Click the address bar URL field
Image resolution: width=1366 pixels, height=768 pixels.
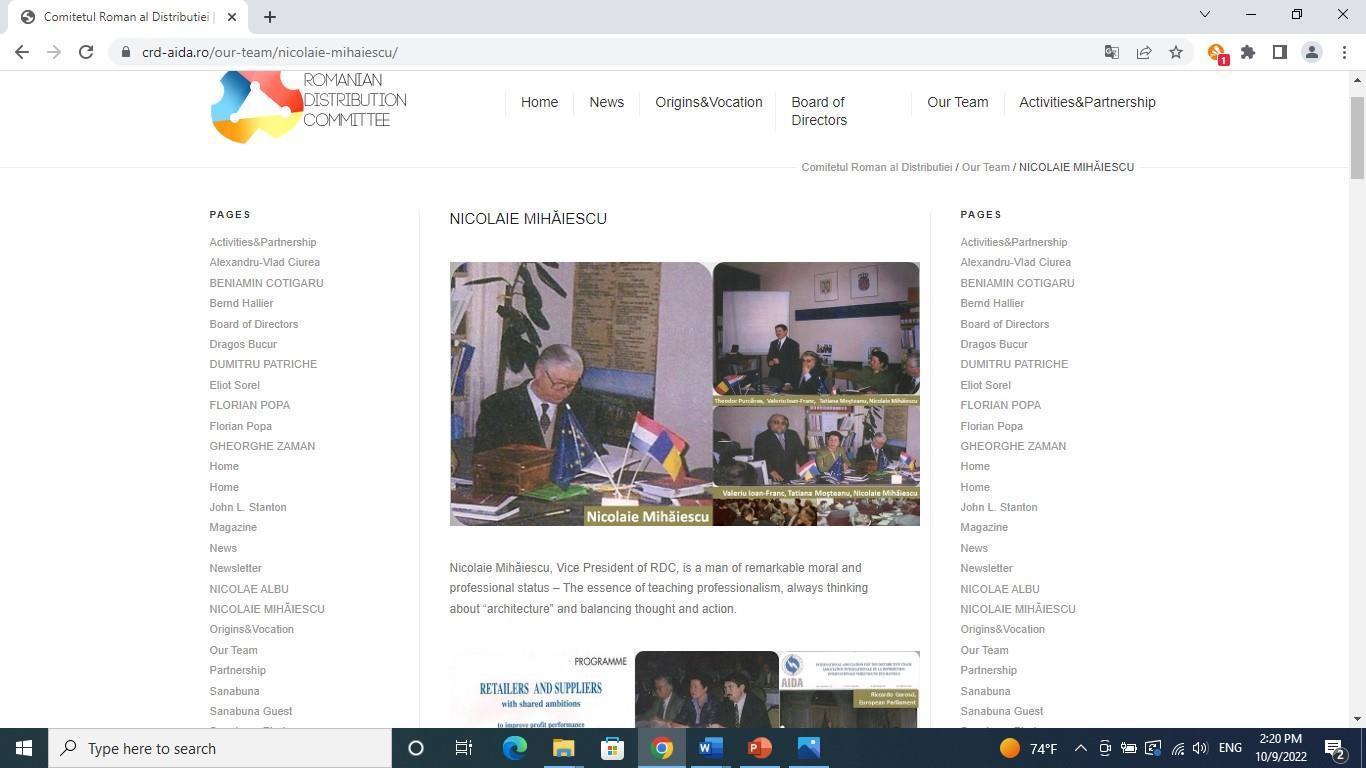pyautogui.click(x=610, y=52)
